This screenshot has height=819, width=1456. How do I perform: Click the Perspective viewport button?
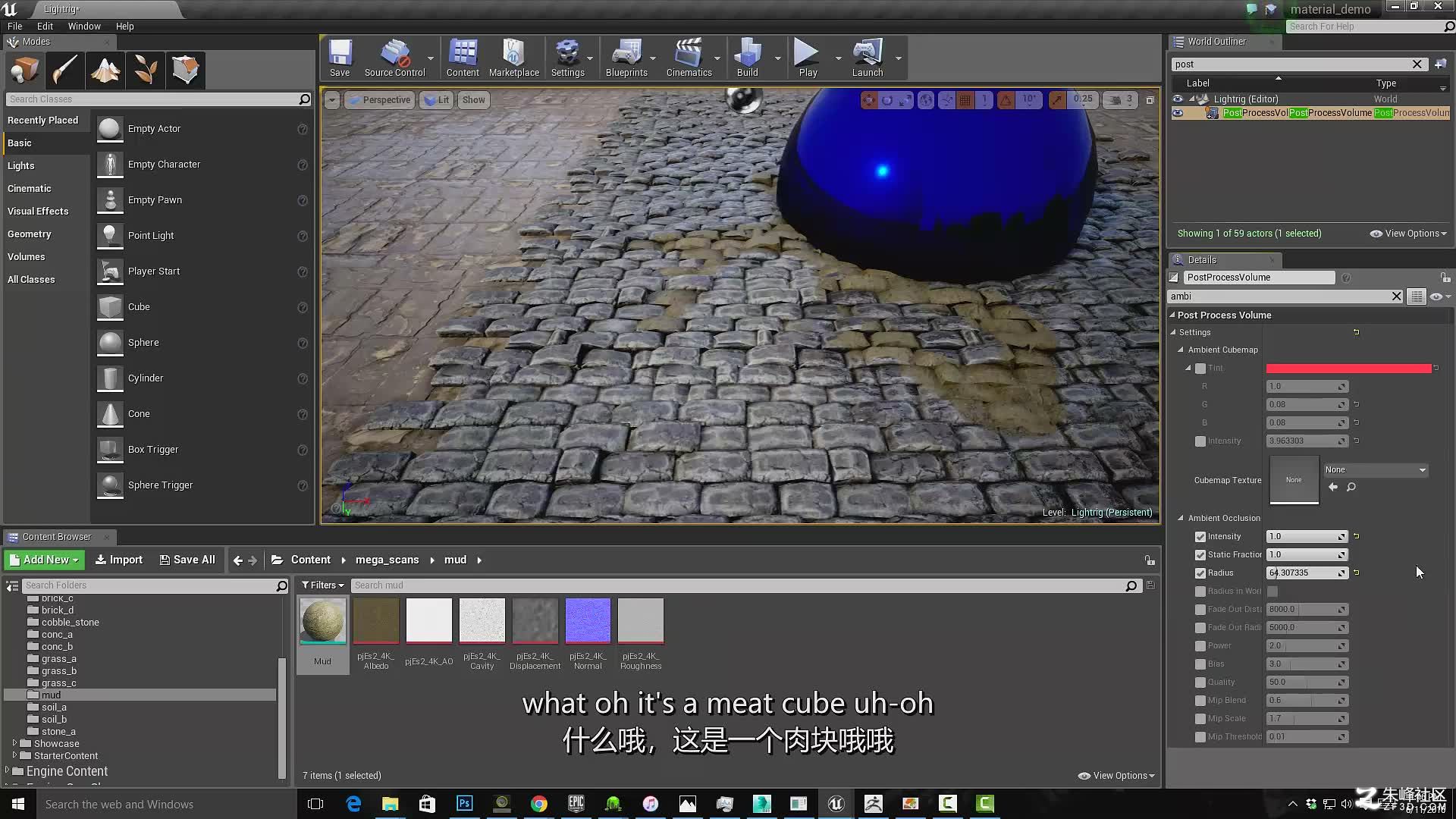click(378, 100)
